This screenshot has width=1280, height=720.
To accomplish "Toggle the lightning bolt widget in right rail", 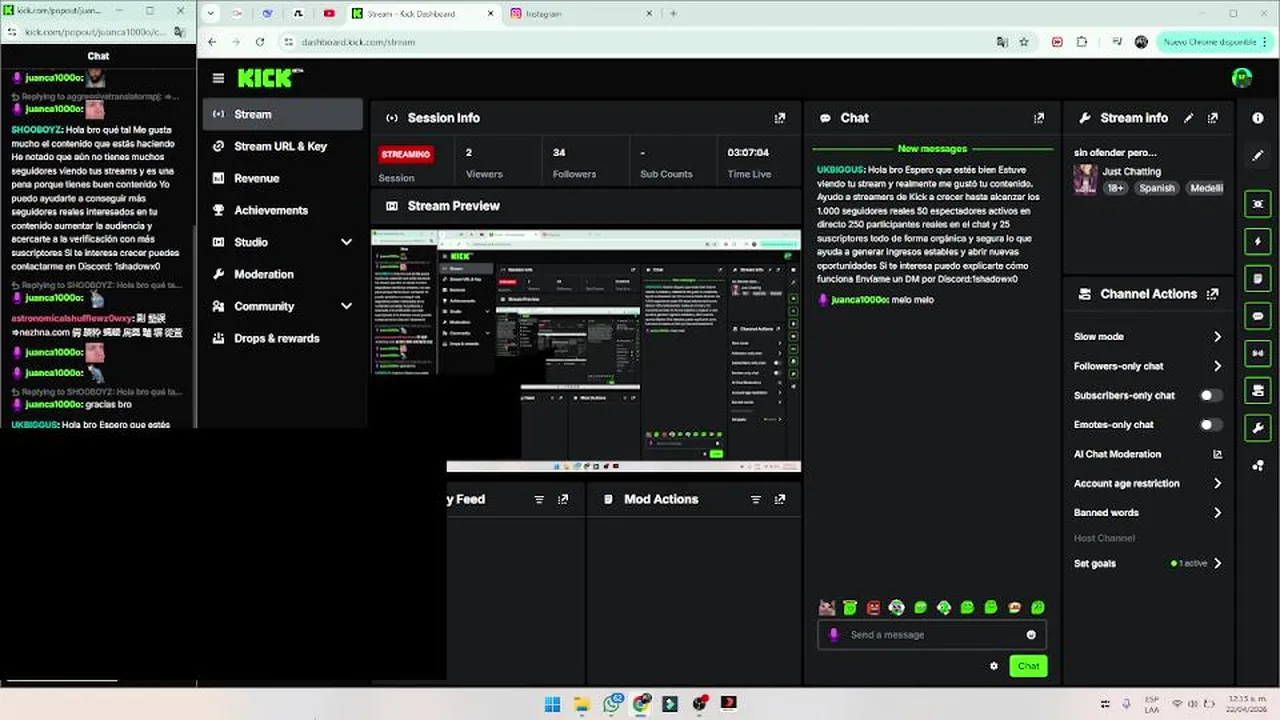I will pyautogui.click(x=1258, y=241).
